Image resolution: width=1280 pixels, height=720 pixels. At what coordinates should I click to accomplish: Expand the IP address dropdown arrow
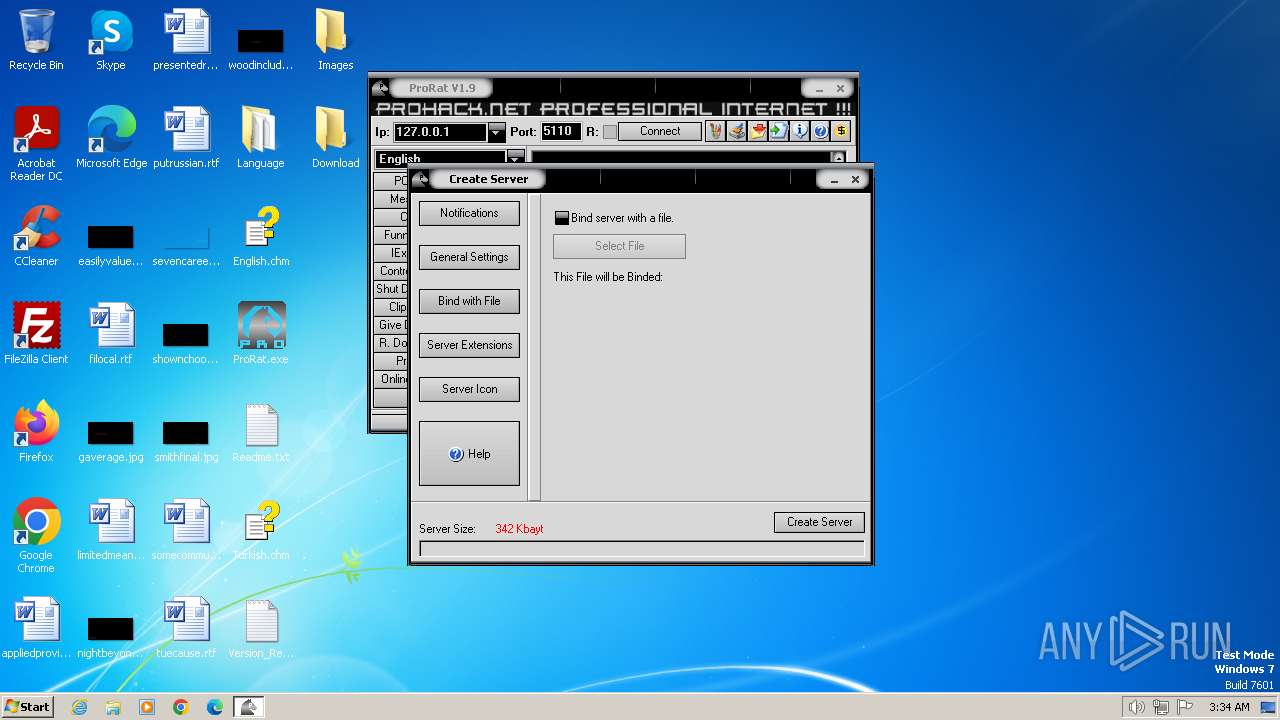[x=497, y=132]
